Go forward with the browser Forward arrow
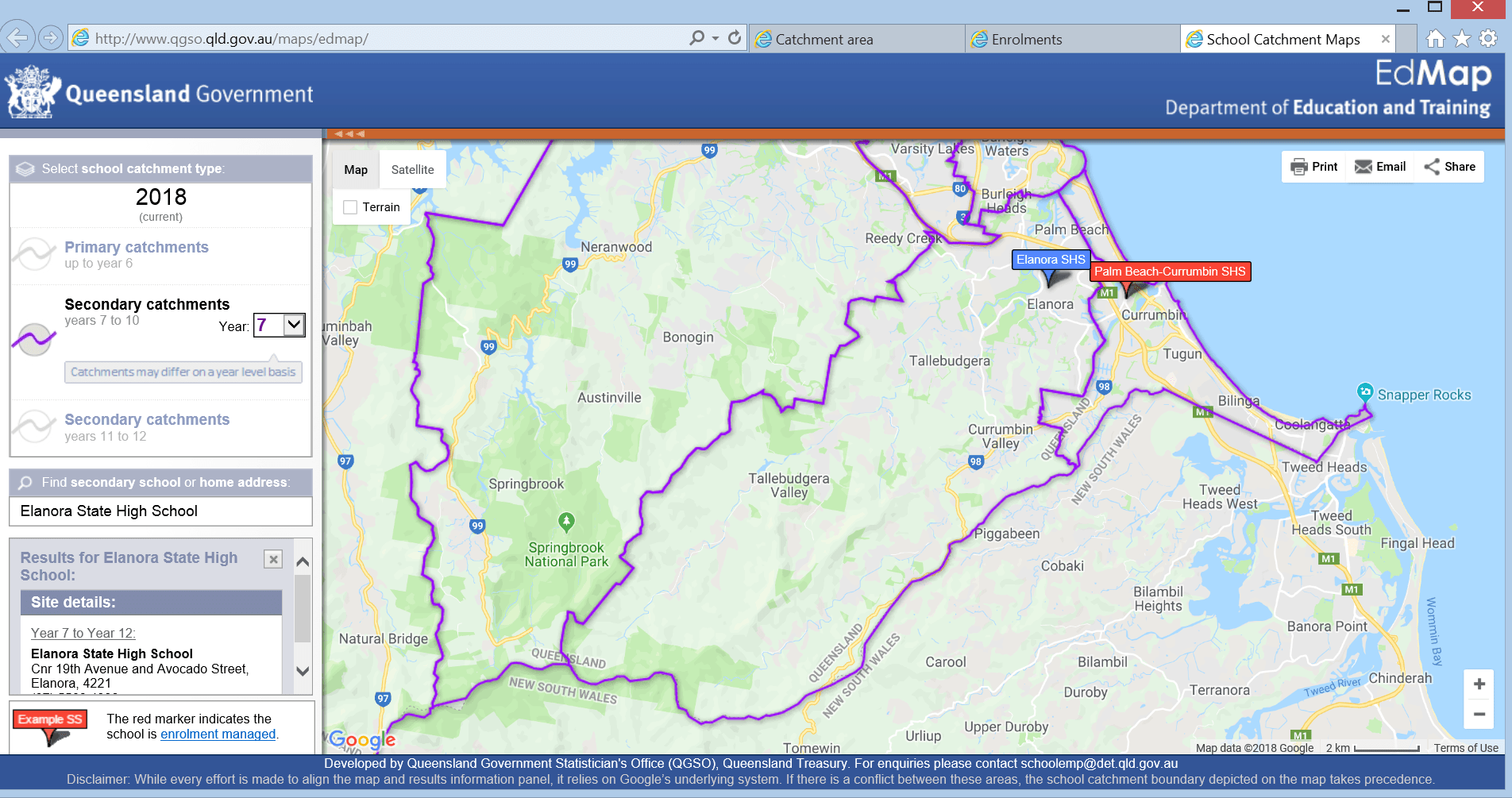Screen dimensions: 1512x798 (x=51, y=37)
